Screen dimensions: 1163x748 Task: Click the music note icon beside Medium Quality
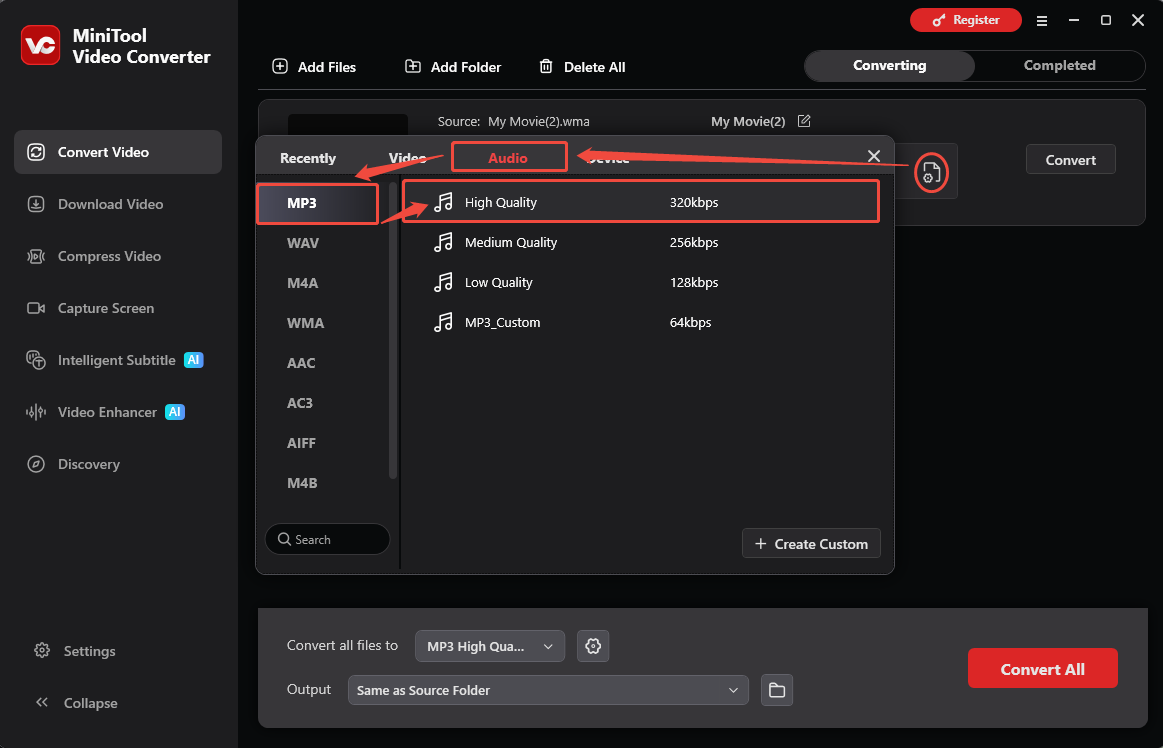(443, 242)
